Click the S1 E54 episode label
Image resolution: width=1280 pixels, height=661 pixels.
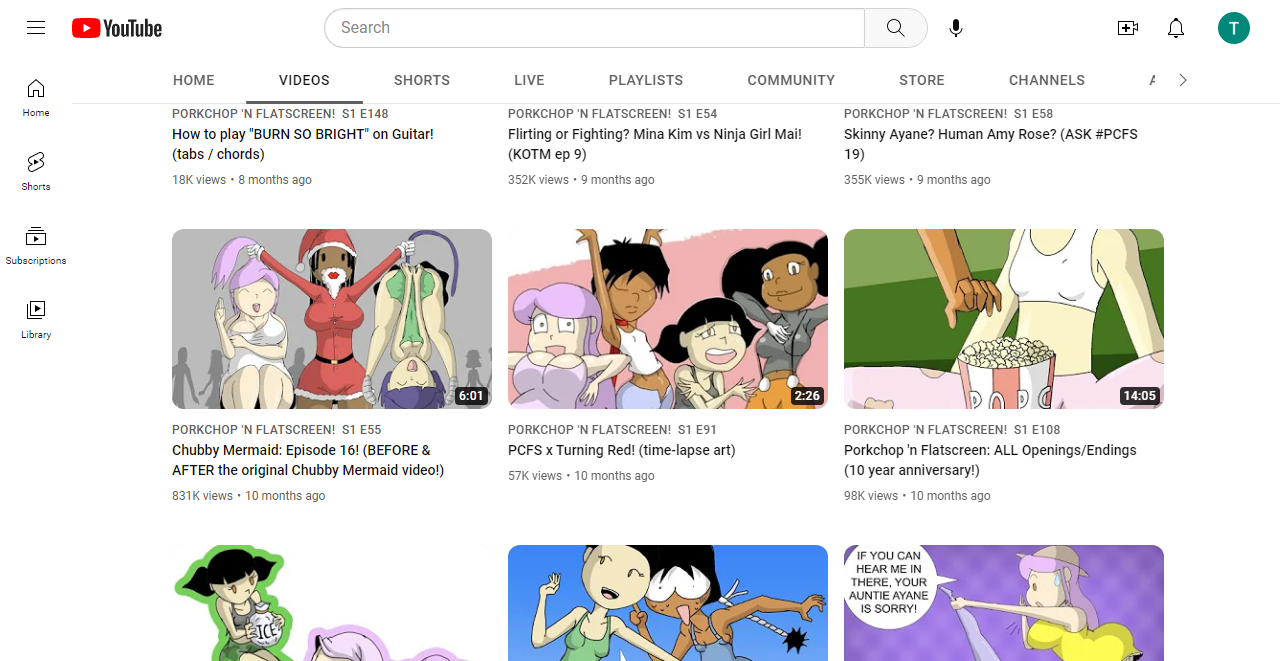(697, 114)
